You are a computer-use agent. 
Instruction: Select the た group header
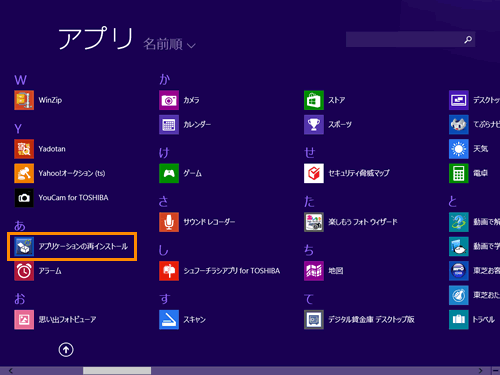(x=309, y=201)
